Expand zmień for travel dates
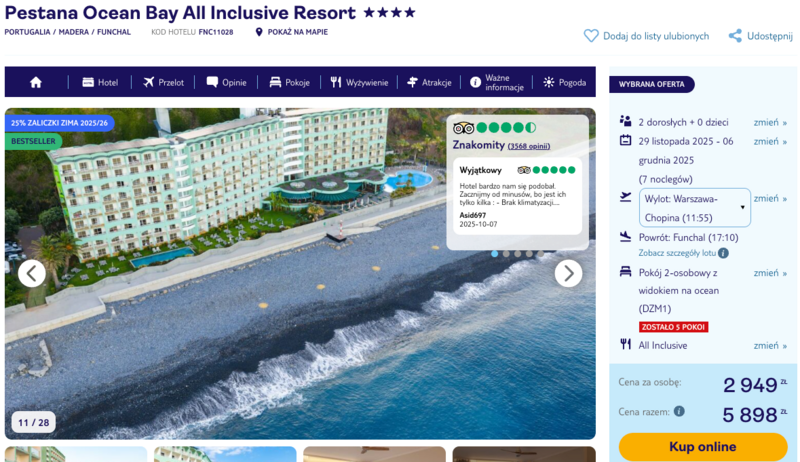The image size is (800, 462). click(x=769, y=142)
